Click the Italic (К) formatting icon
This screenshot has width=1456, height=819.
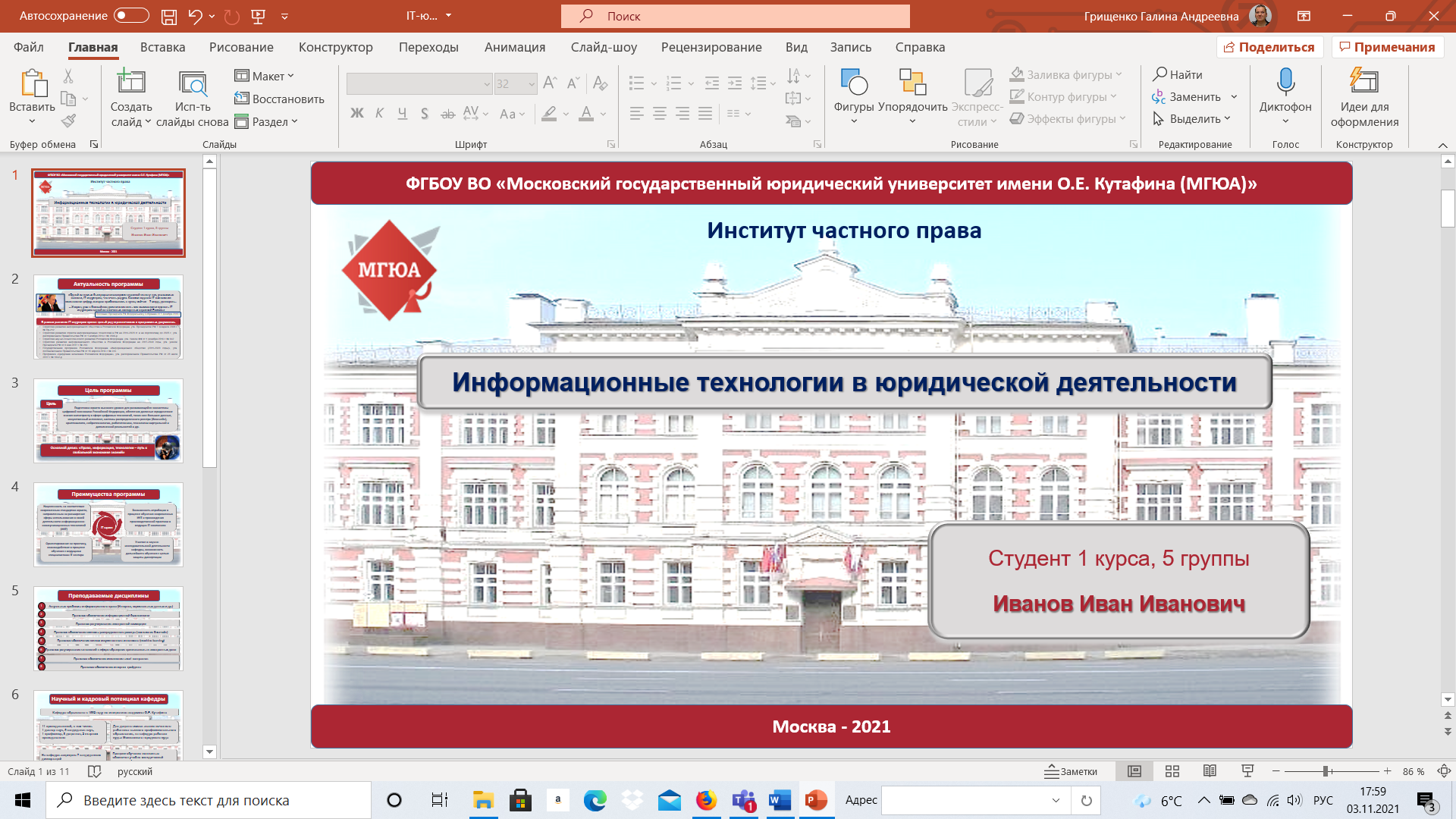[380, 114]
